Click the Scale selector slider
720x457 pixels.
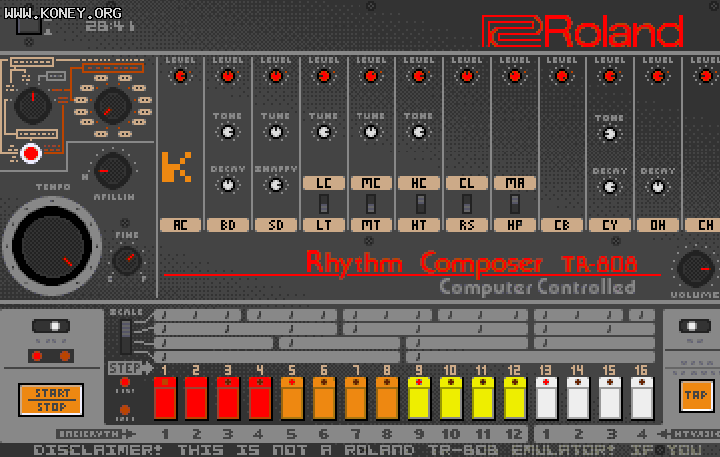pos(125,337)
